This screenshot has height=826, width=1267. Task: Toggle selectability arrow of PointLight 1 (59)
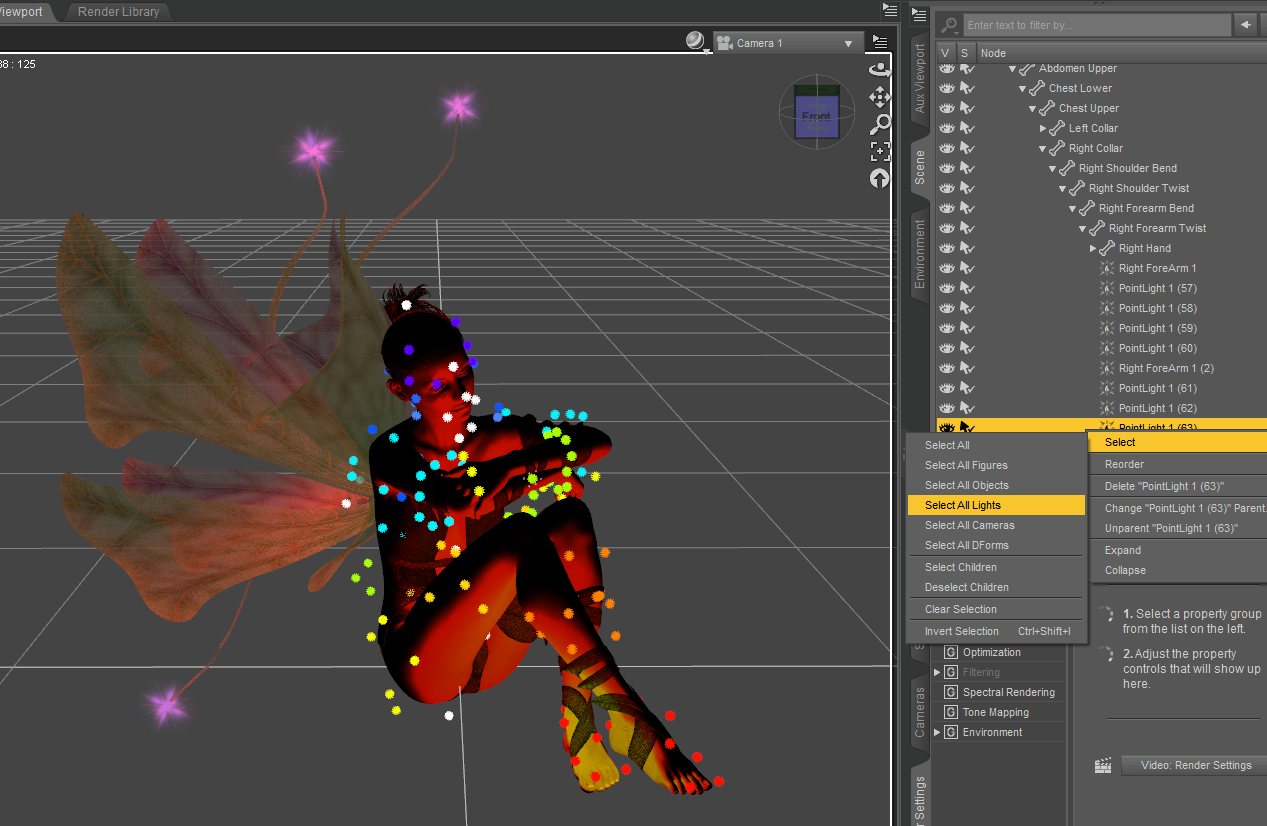tap(967, 328)
